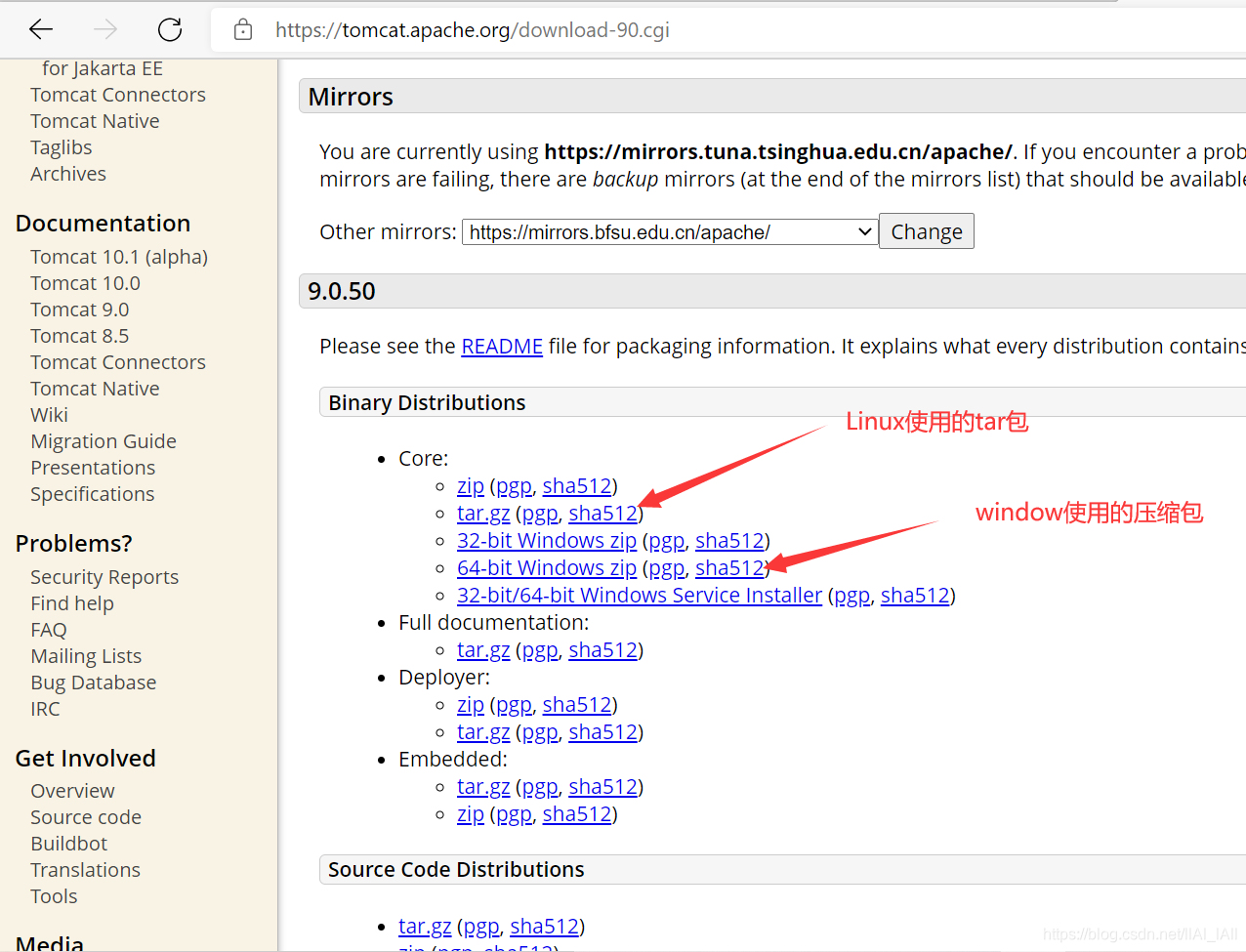The height and width of the screenshot is (952, 1246).
Task: Open the Wiki sidebar link
Action: (x=50, y=415)
